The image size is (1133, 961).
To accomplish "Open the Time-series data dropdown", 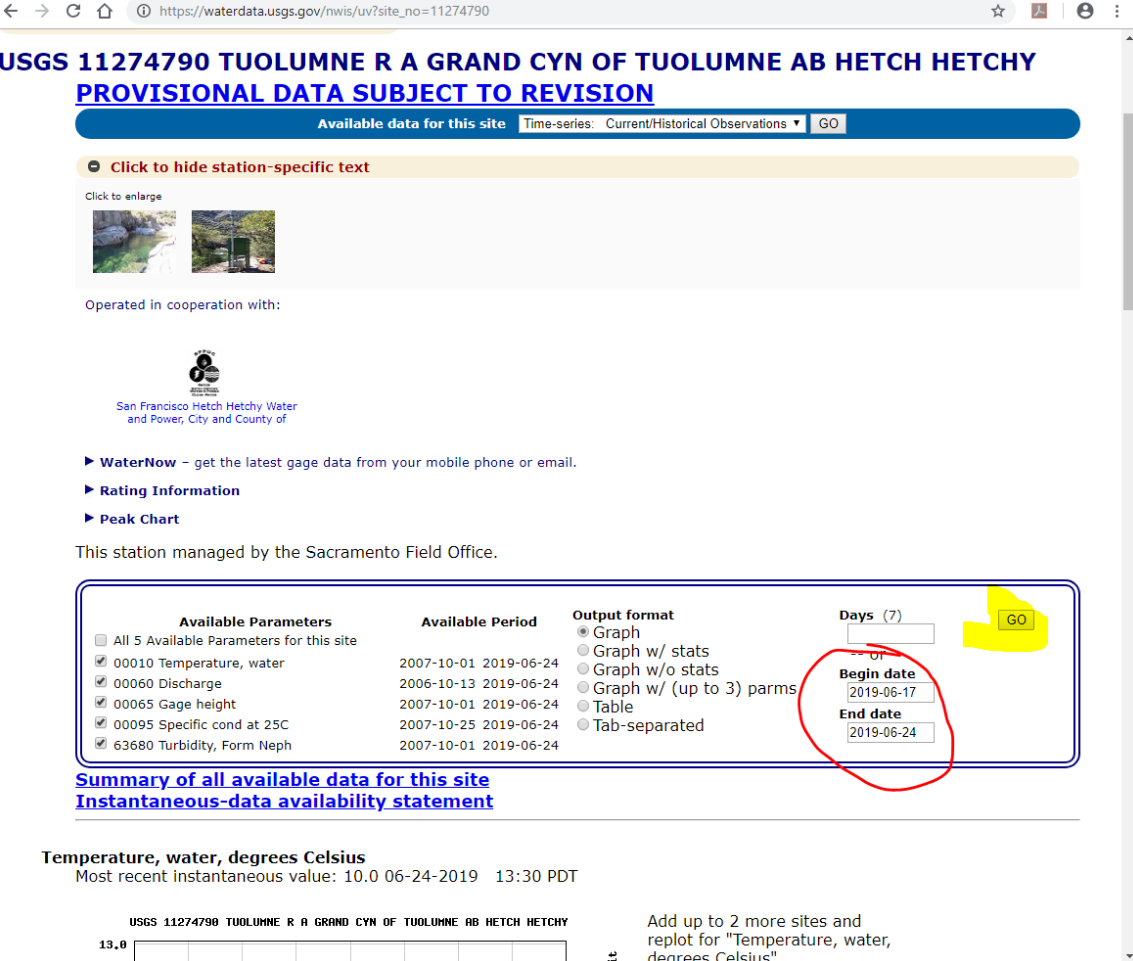I will point(662,124).
